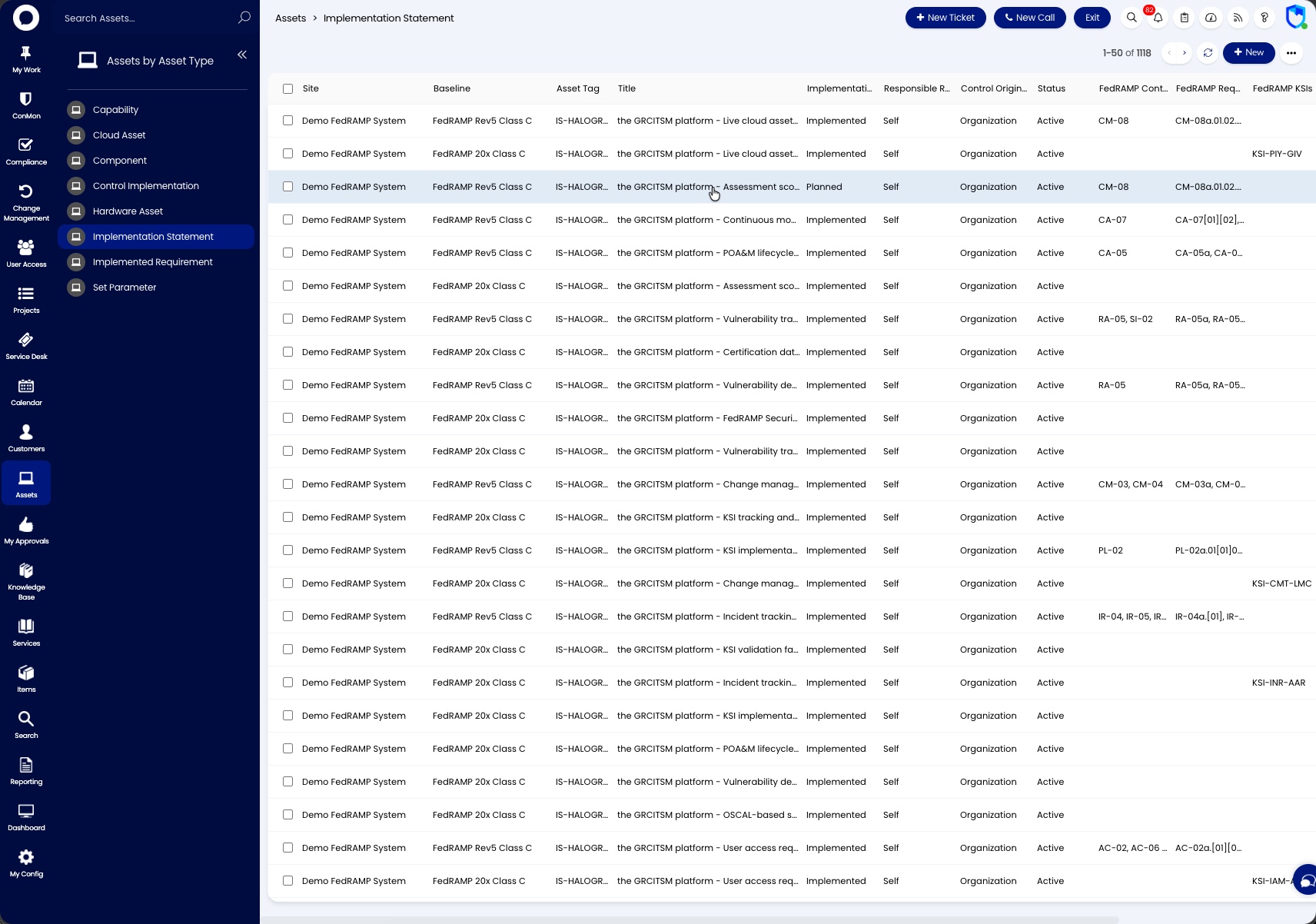Check row with KSI-CMT-LMC
The image size is (1316, 924).
[287, 583]
